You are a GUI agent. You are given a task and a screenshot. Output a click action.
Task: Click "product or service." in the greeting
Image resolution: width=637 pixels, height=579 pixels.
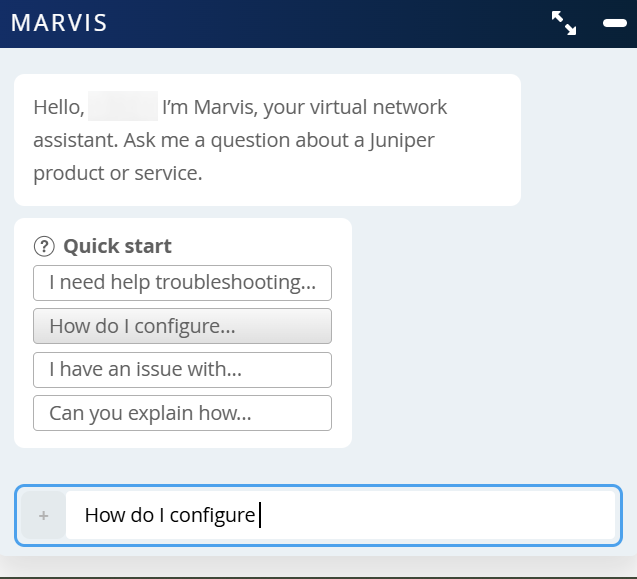pos(117,173)
